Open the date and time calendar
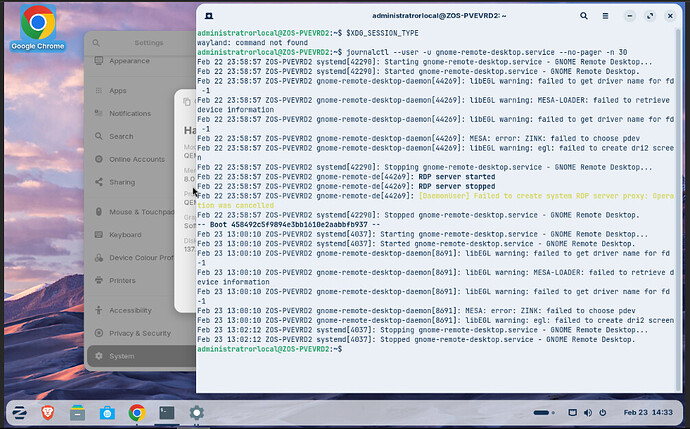Viewport: 690px width, 429px height. pos(648,413)
